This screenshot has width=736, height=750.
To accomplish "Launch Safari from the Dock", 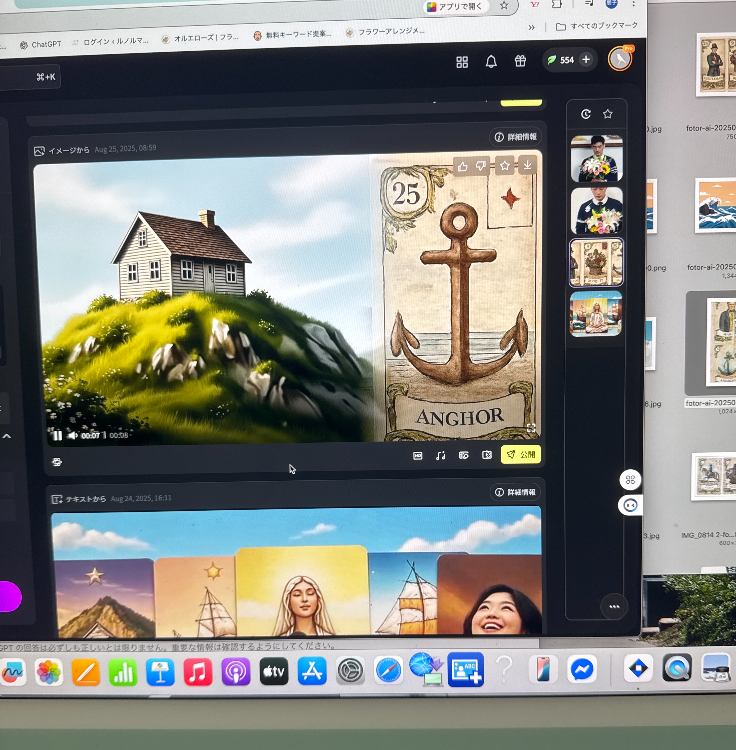I will click(x=388, y=671).
